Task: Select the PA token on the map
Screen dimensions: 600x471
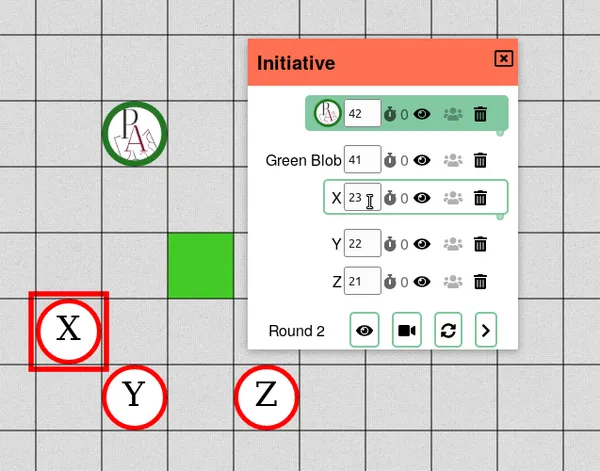Action: pos(135,134)
